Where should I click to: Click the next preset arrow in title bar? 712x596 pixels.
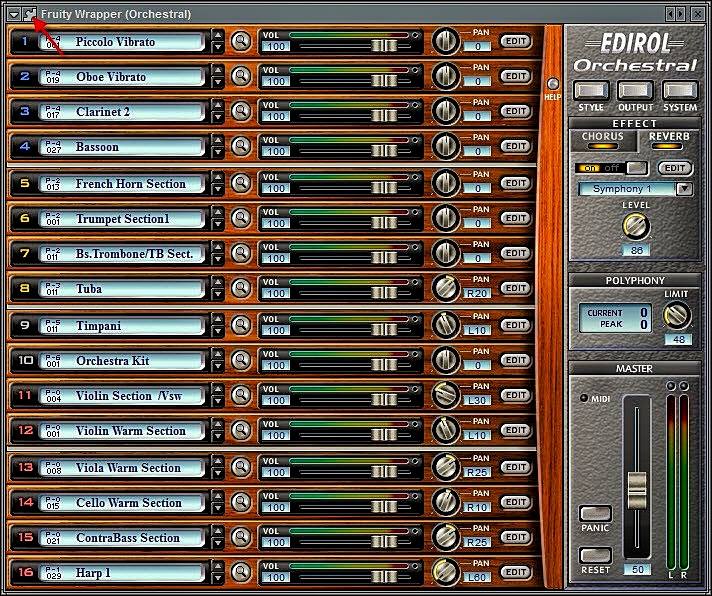680,14
